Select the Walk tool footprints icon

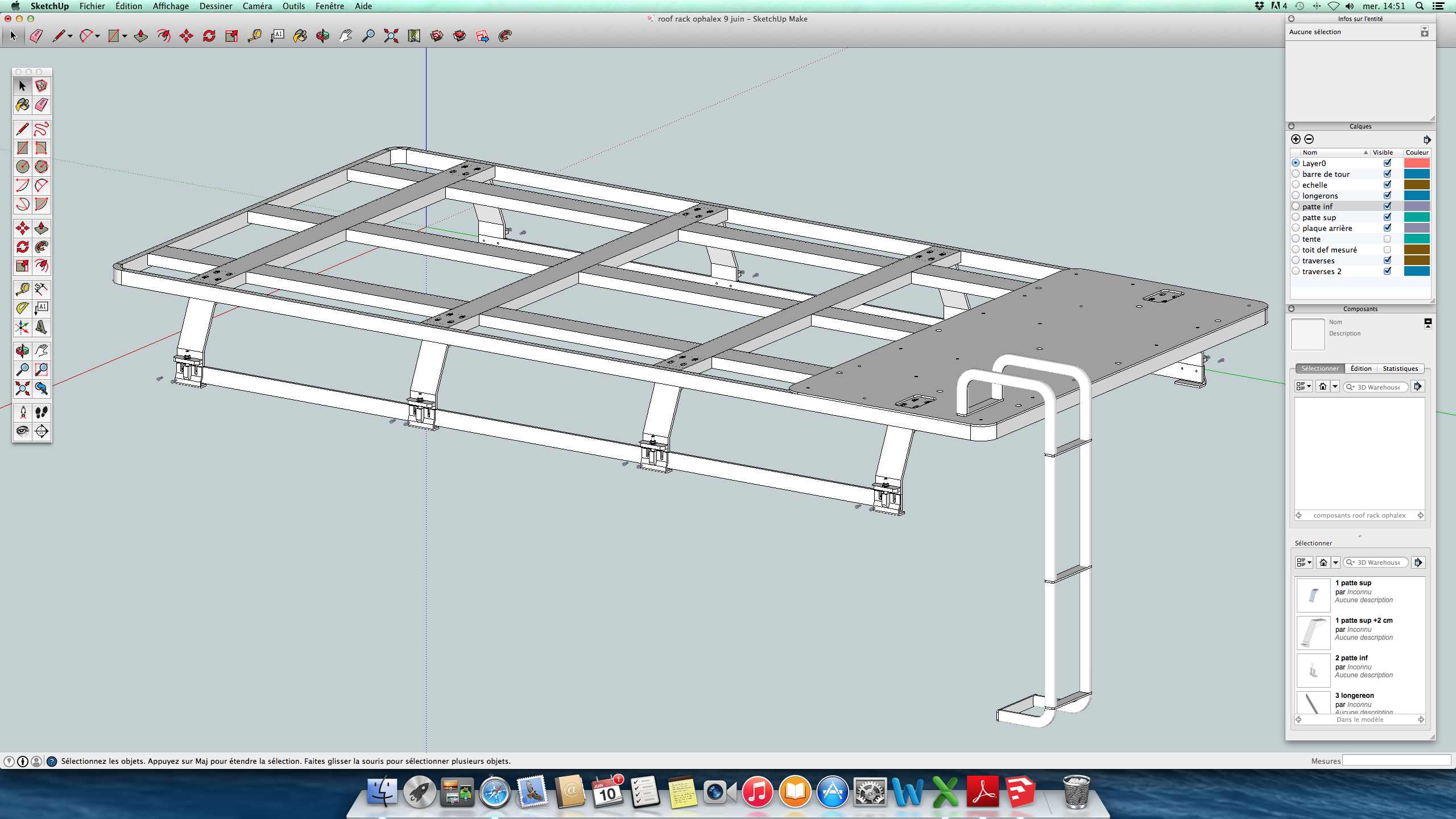coord(41,412)
